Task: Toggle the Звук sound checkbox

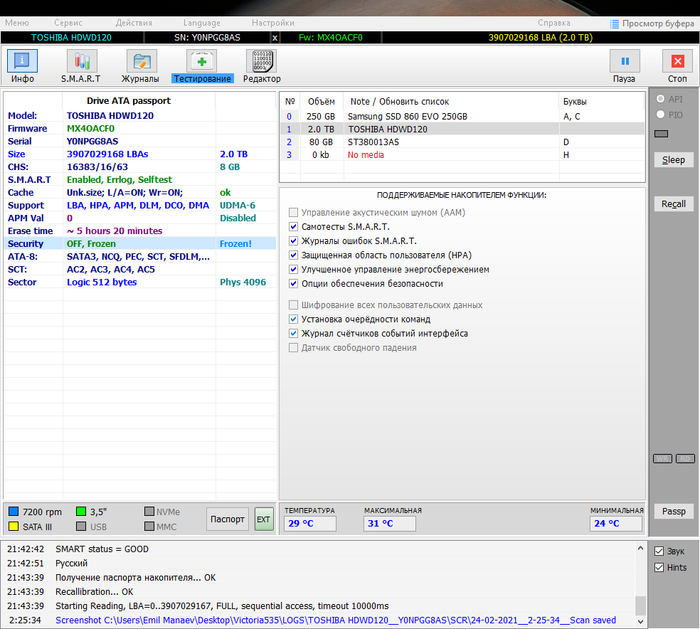Action: tap(658, 551)
